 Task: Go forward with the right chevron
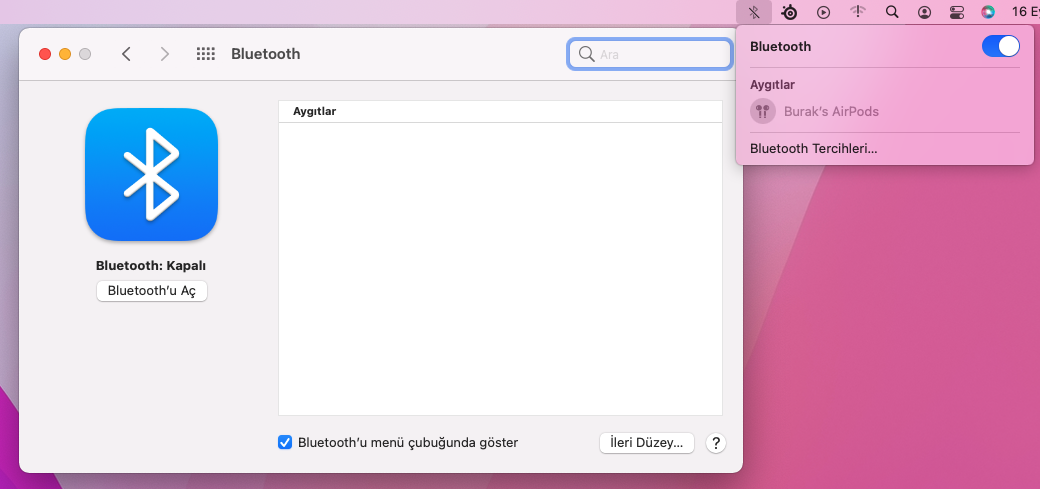tap(165, 54)
